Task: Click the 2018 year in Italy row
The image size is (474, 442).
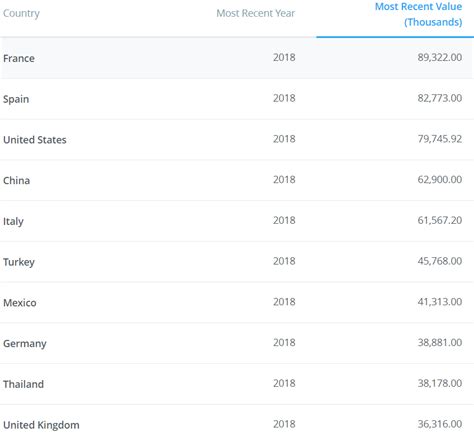Action: click(284, 220)
